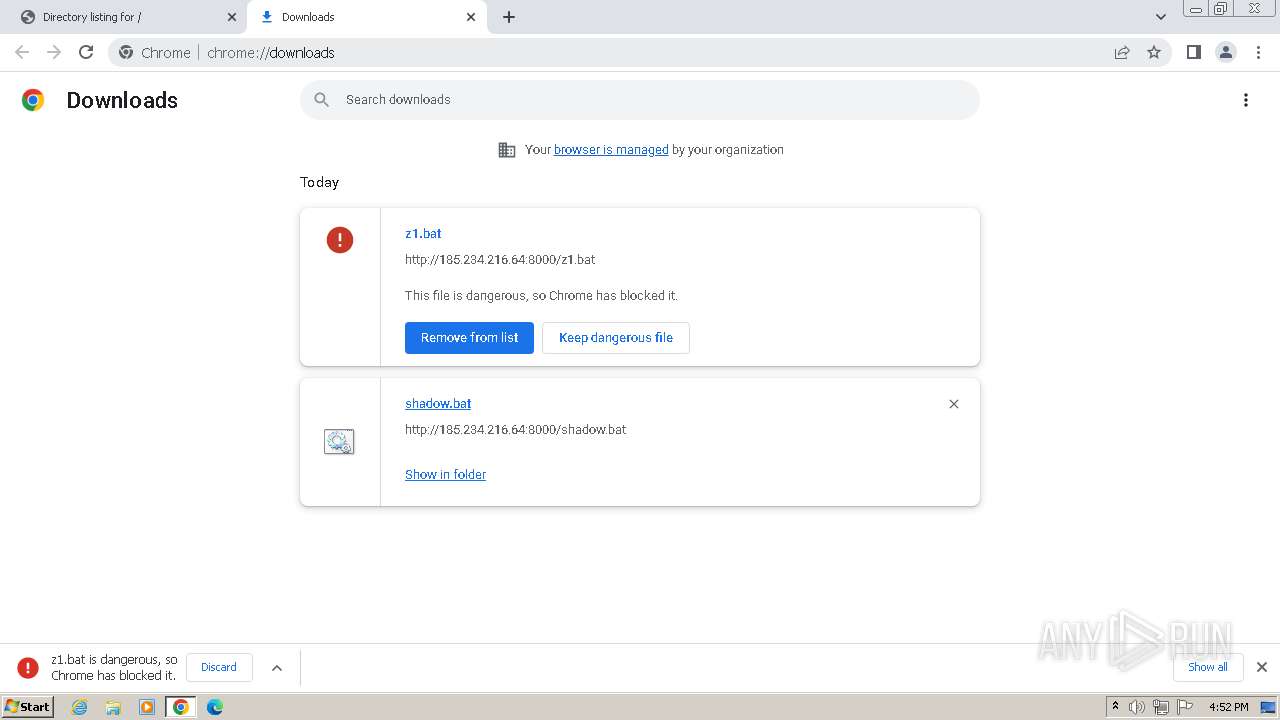Image resolution: width=1280 pixels, height=720 pixels.
Task: Click Show all downloads button
Action: [1207, 667]
